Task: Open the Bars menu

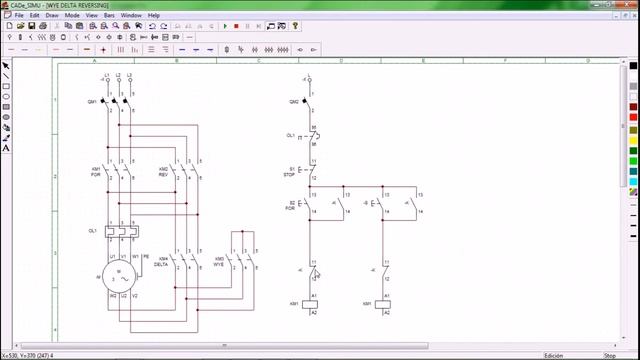Action: pyautogui.click(x=109, y=16)
